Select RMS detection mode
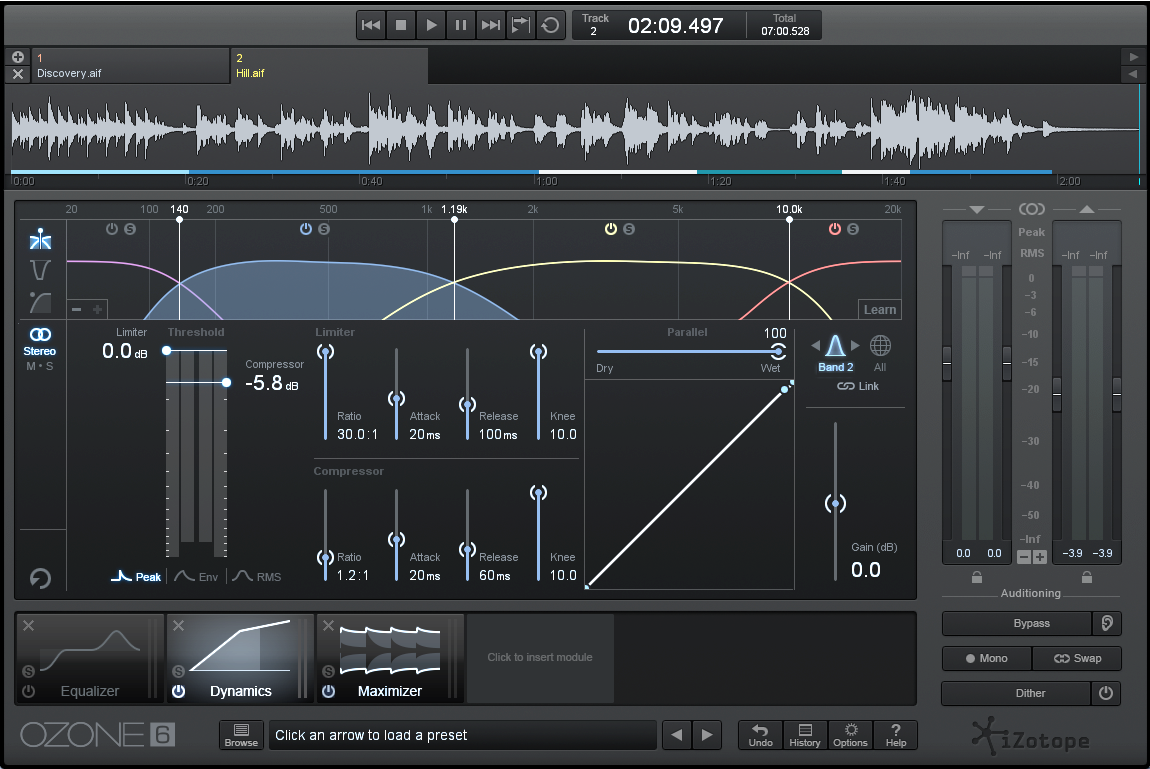1150x769 pixels. tap(257, 577)
